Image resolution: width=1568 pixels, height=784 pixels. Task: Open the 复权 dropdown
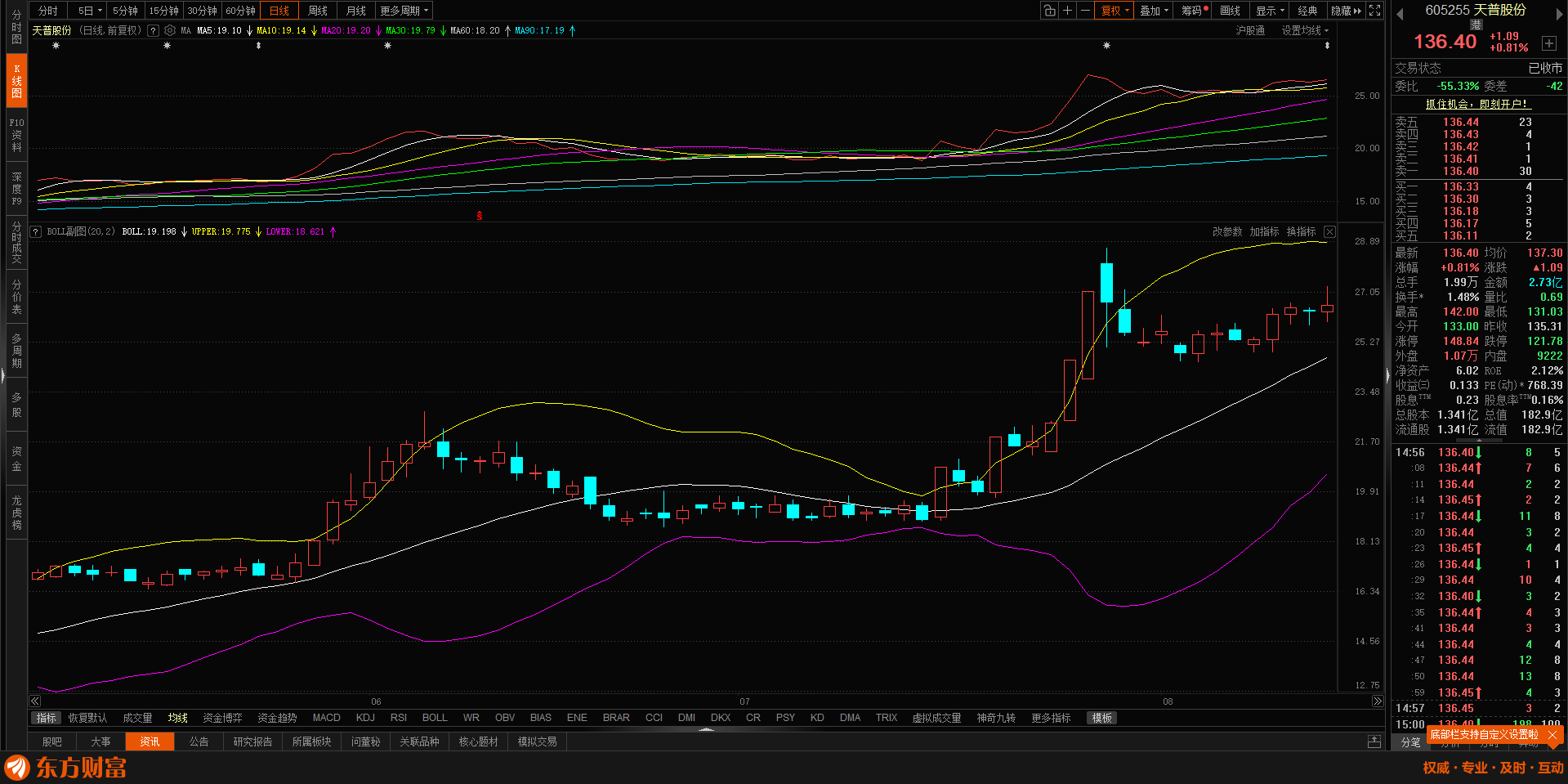[1115, 11]
